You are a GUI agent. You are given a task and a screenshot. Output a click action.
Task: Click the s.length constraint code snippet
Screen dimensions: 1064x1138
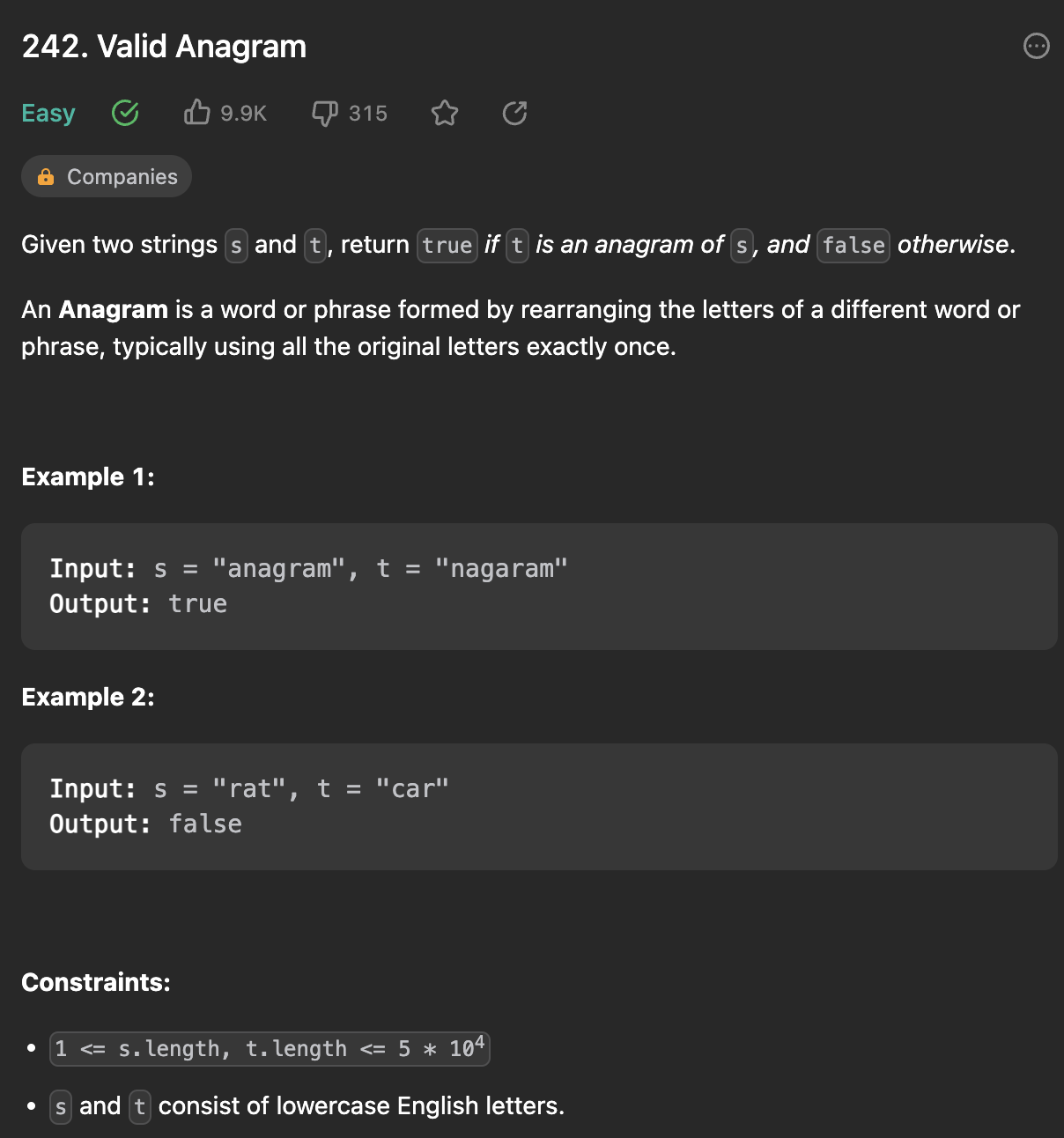(270, 1049)
